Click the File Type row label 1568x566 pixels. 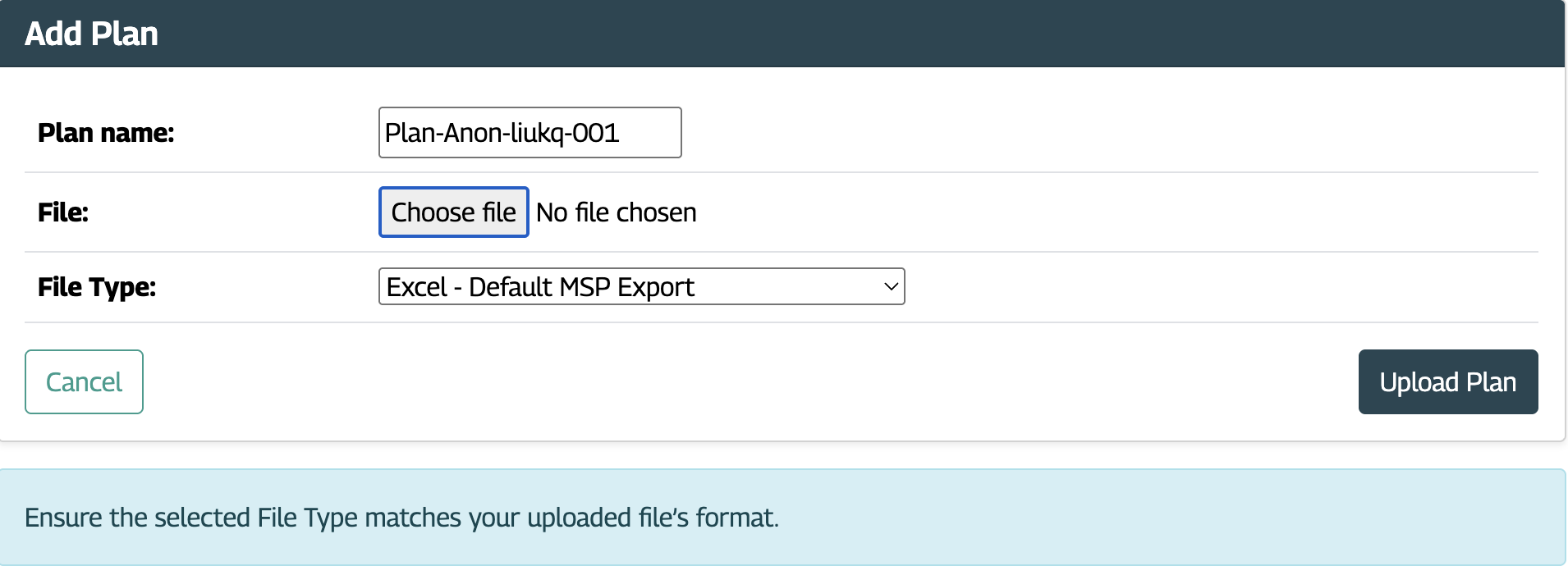(95, 287)
